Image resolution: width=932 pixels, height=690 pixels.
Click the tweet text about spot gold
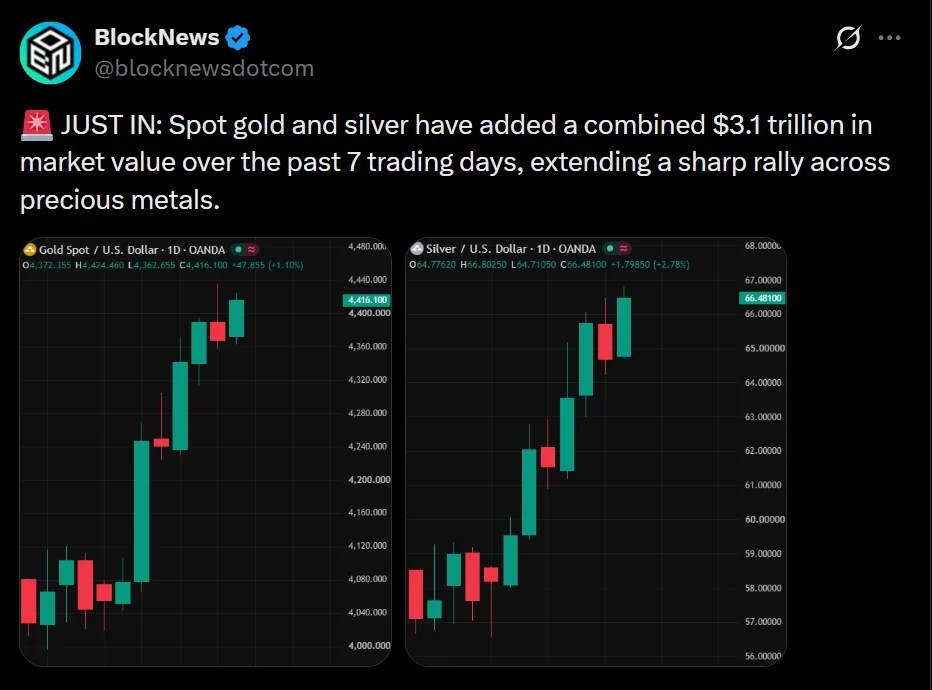pos(455,162)
